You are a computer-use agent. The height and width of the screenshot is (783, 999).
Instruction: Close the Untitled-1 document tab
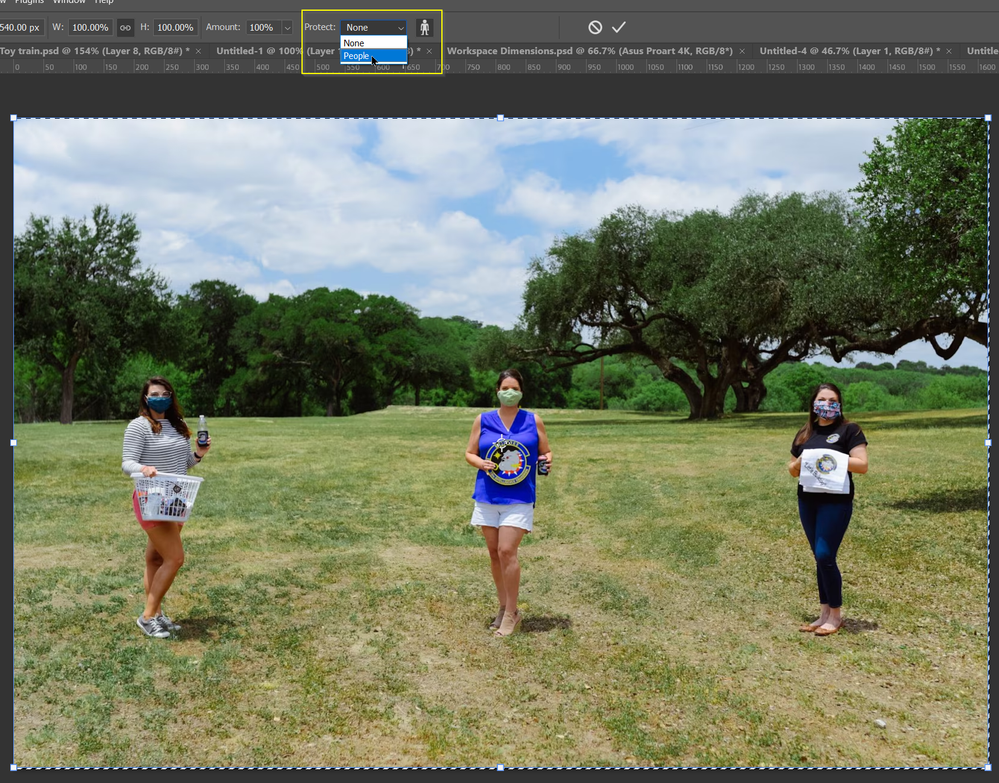tap(429, 51)
